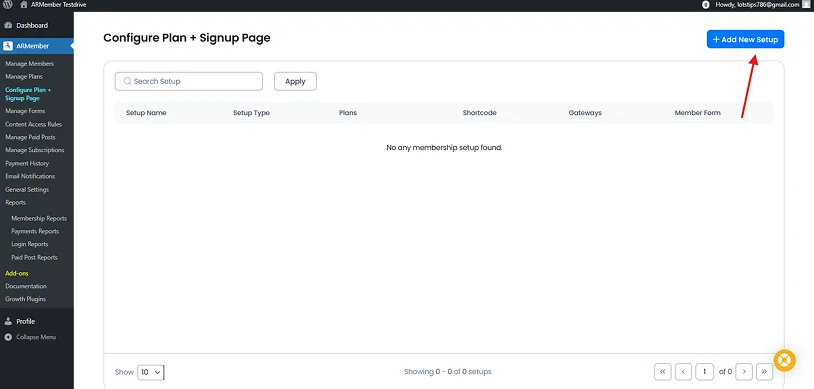Go to the next page arrow
Image resolution: width=814 pixels, height=389 pixels.
(x=744, y=371)
